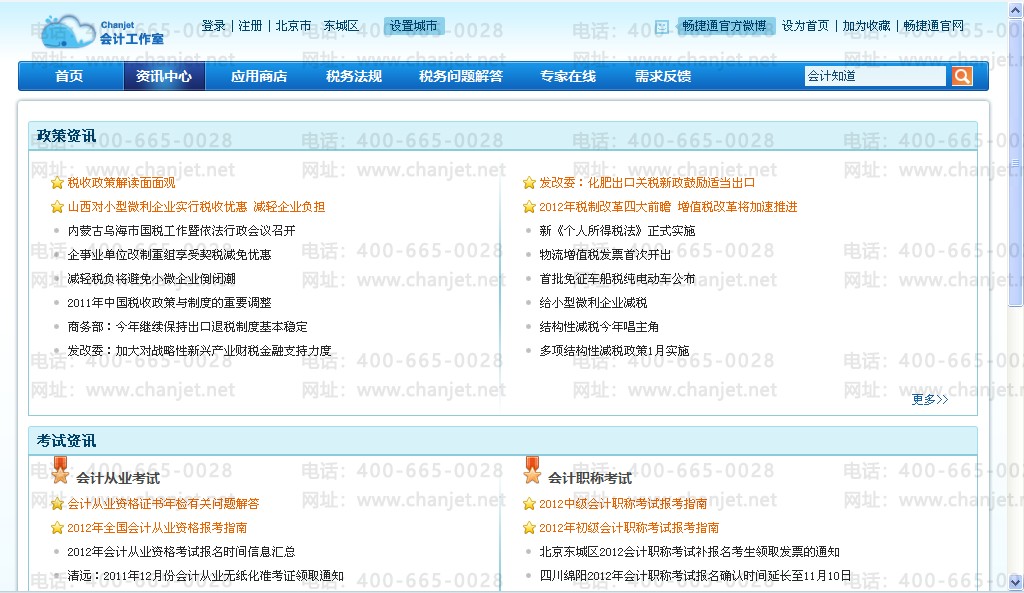Click star icon beside 山西对小型微利企业实行税收优惠
1024x593 pixels.
tap(57, 207)
